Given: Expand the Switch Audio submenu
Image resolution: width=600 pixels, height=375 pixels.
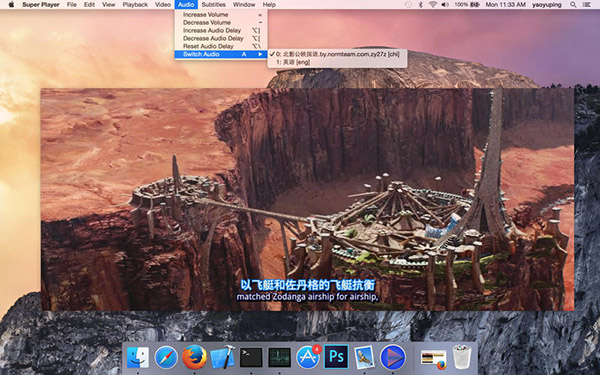Looking at the screenshot, I should coord(221,54).
